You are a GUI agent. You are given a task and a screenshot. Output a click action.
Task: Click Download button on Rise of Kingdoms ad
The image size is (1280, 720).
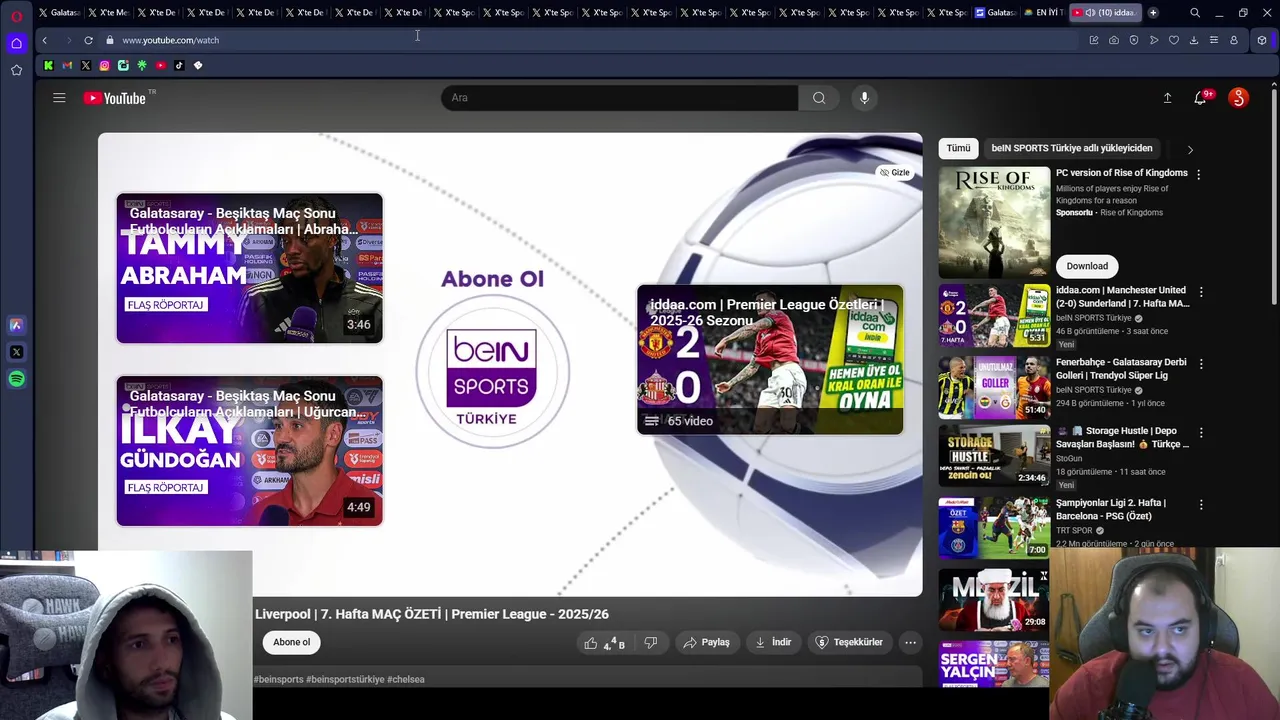tap(1087, 266)
